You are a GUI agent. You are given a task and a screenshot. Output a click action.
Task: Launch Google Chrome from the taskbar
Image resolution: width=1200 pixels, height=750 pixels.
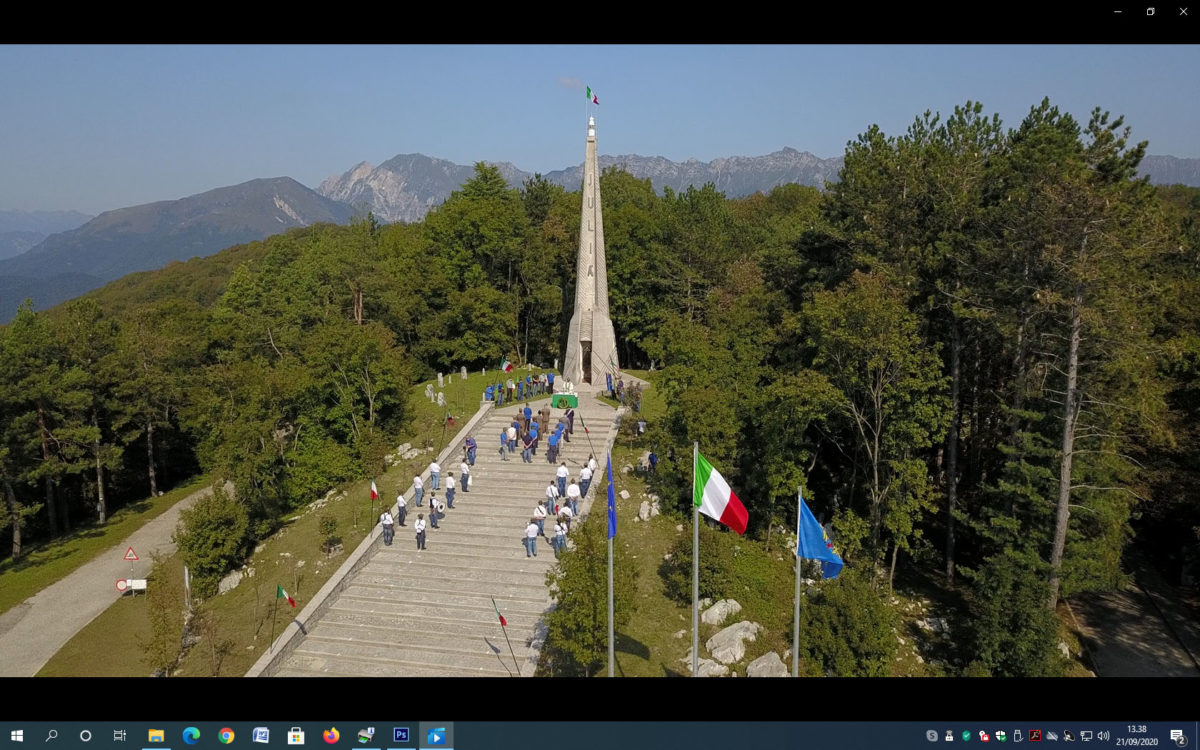(x=226, y=735)
